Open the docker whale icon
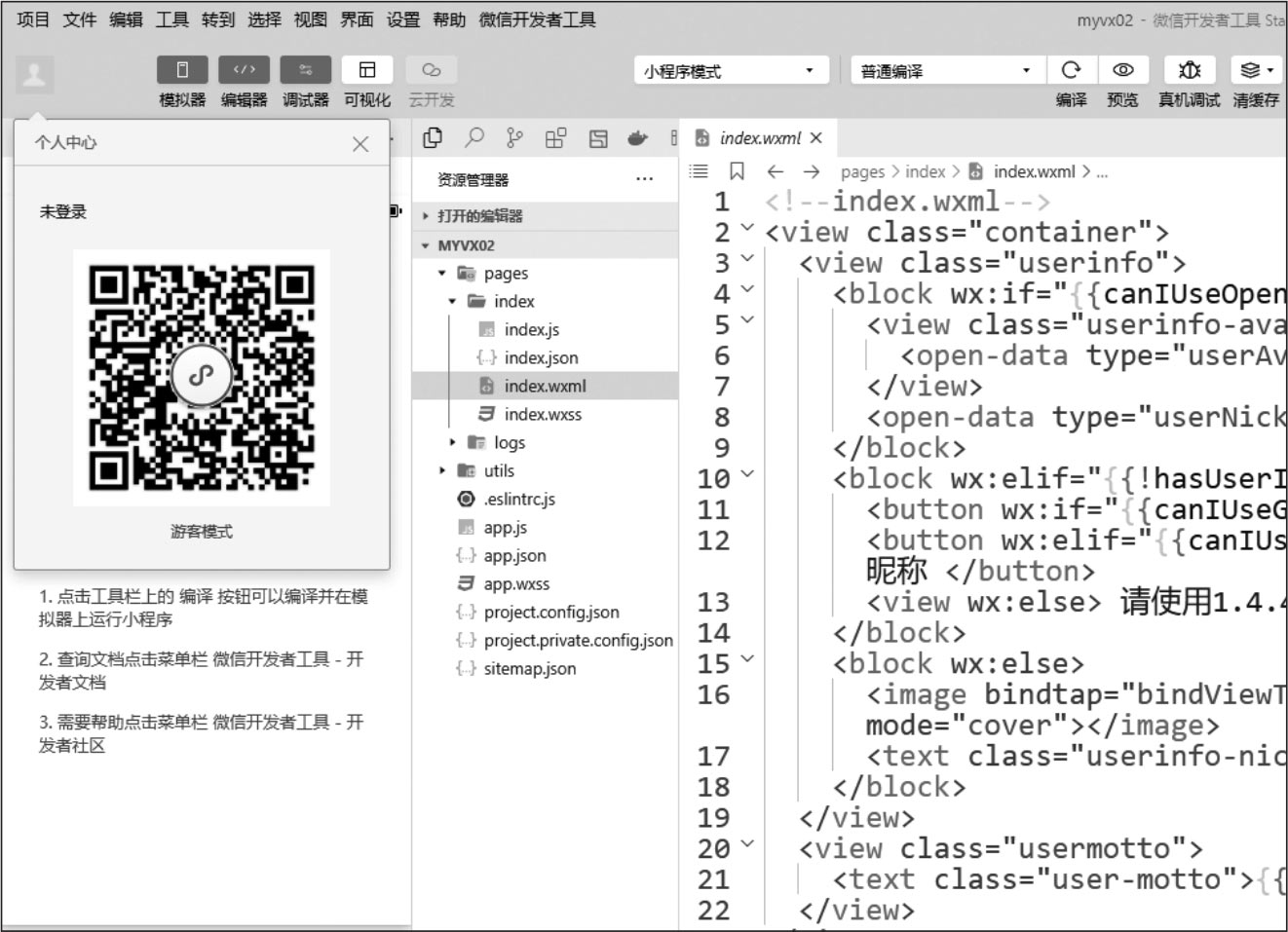Viewport: 1288px width, 932px height. 637,138
